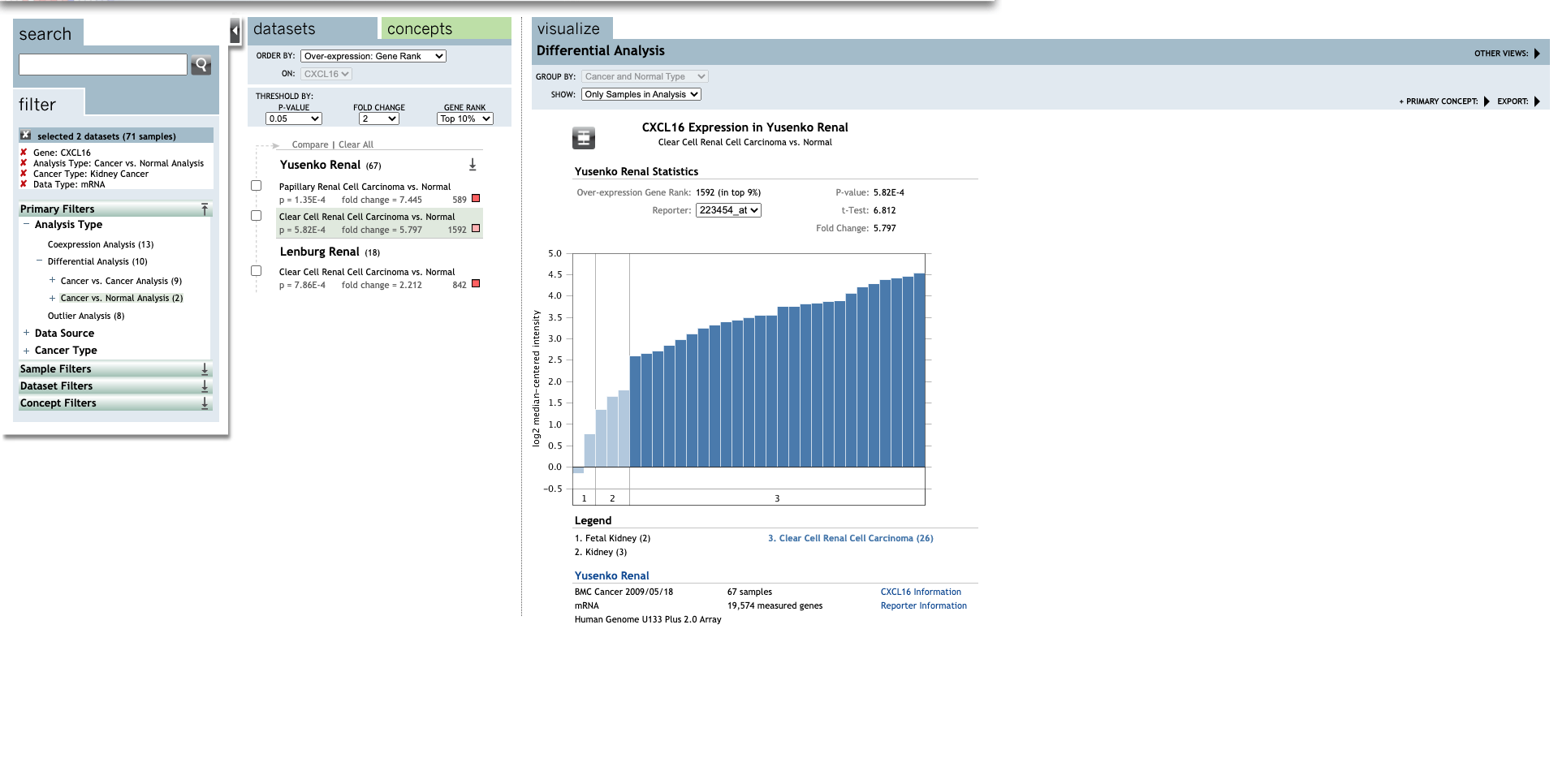
Task: Select the search tab header
Action: coord(48,33)
